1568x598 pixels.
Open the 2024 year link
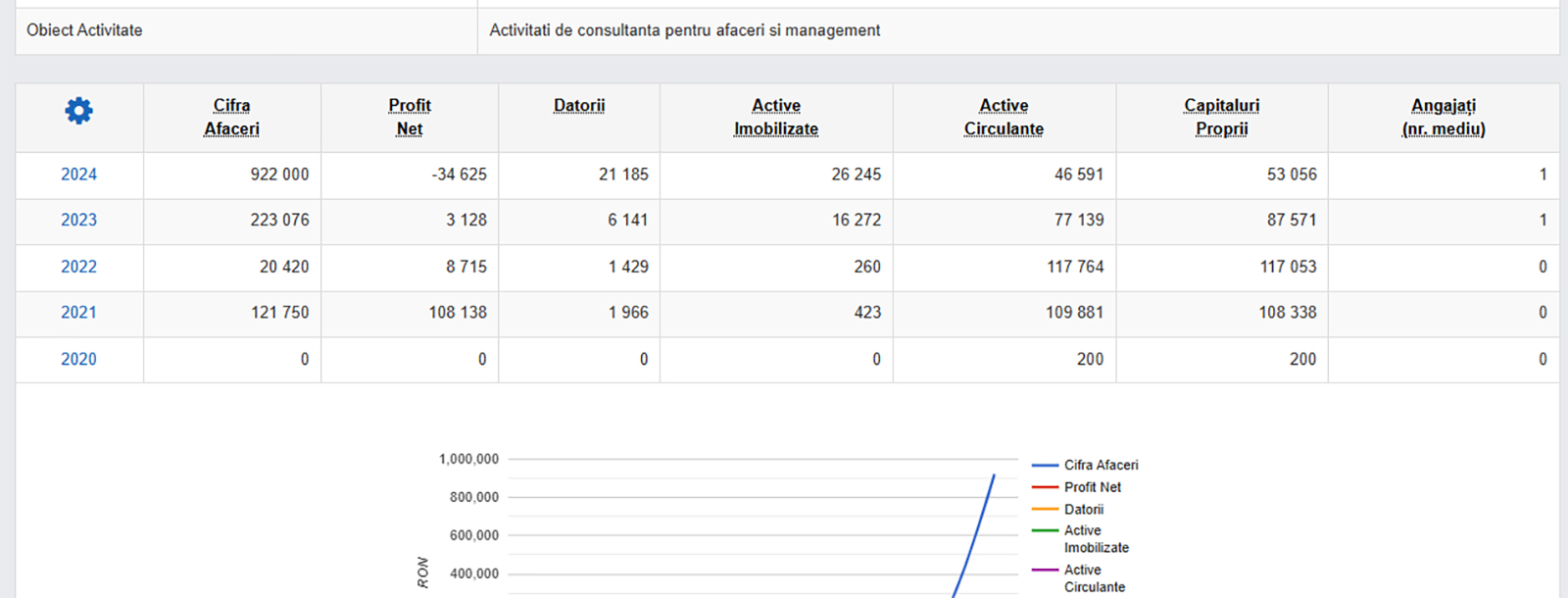[78, 174]
